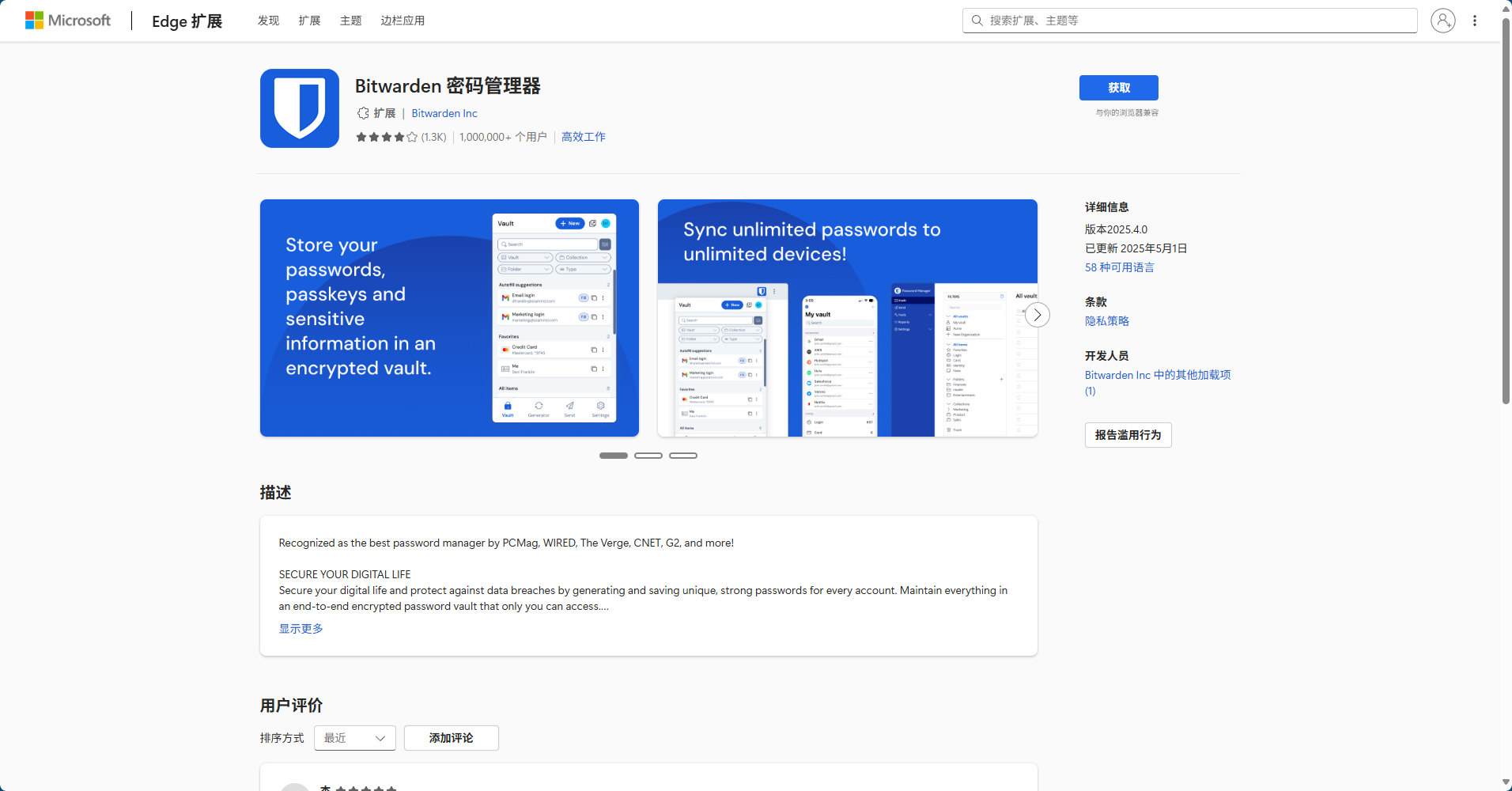This screenshot has height=791, width=1512.
Task: Open the Sync unlimited passwords screenshot
Action: coord(847,318)
